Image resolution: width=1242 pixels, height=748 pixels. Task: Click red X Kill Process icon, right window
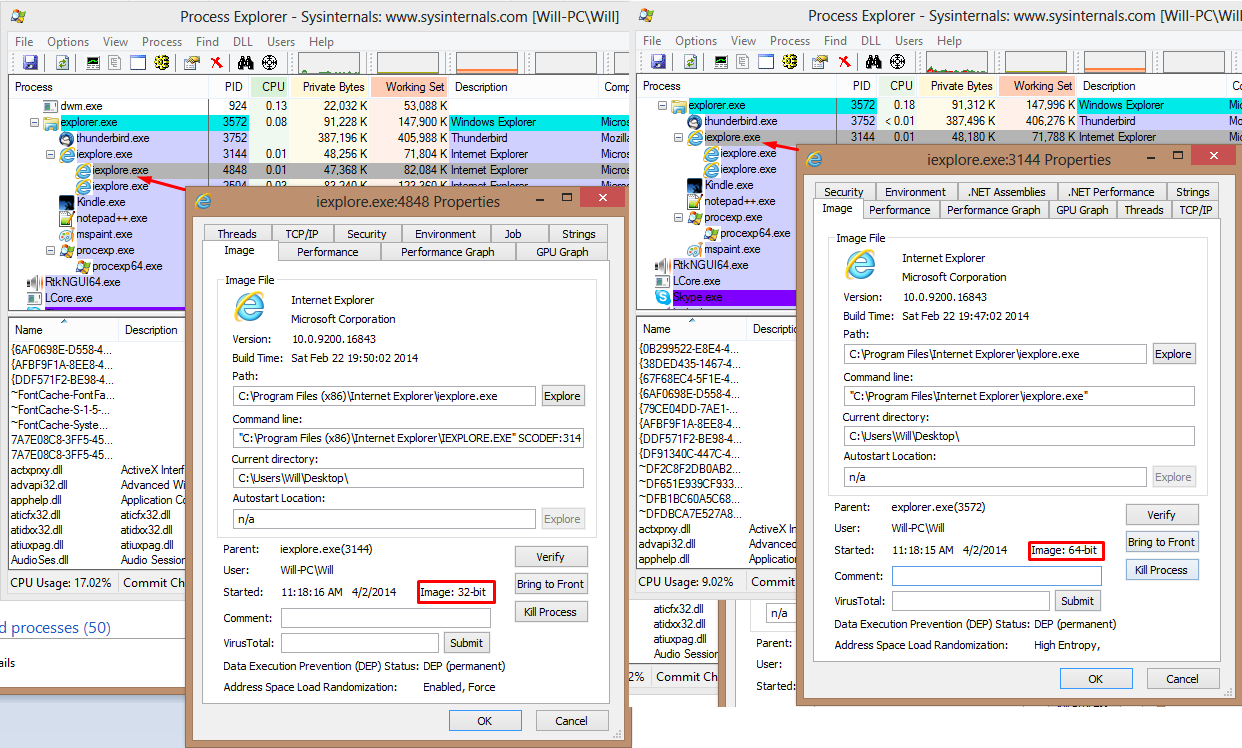844,62
